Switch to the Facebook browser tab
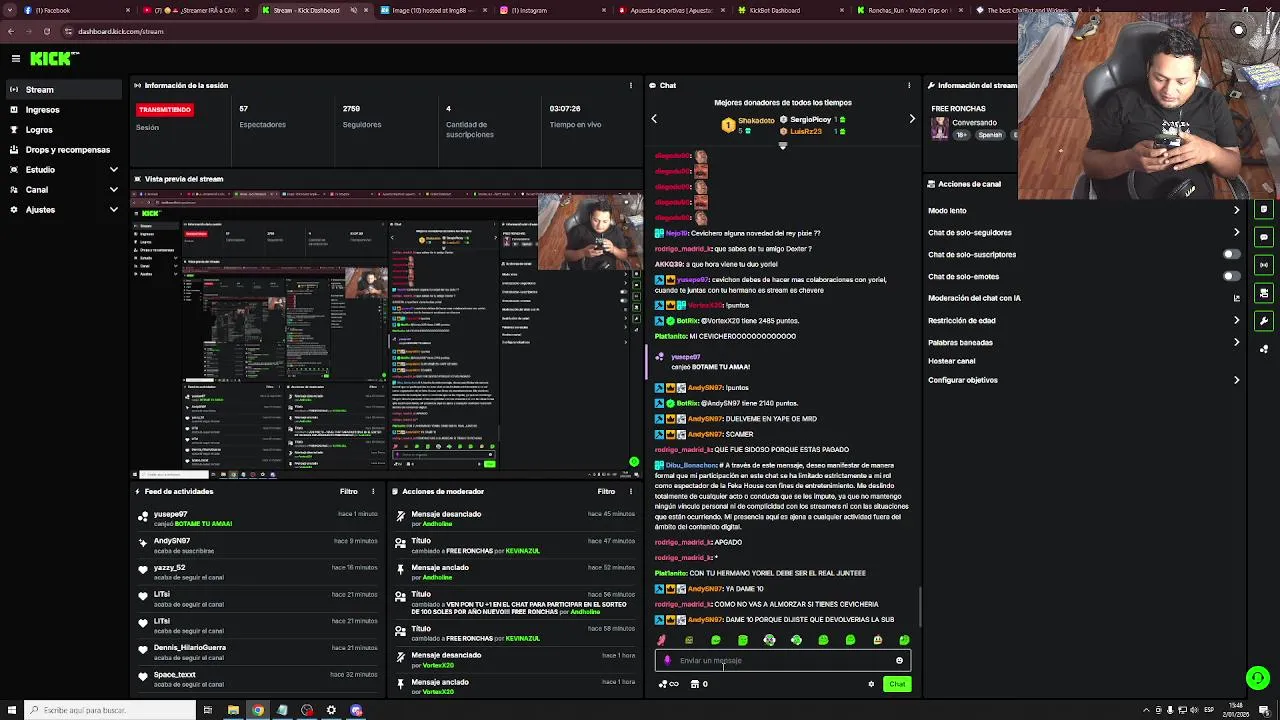 tap(75, 10)
